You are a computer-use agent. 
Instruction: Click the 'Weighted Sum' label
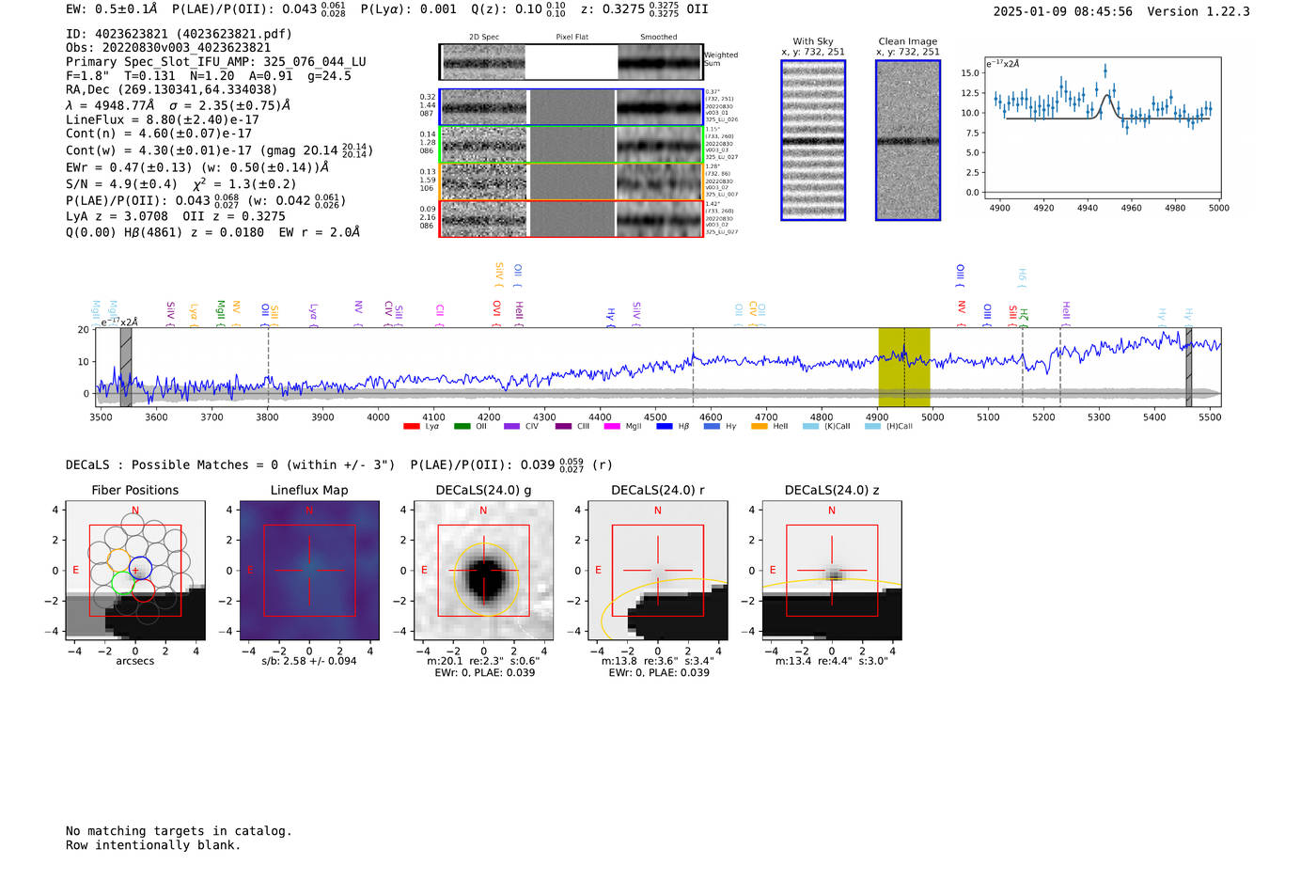click(721, 59)
